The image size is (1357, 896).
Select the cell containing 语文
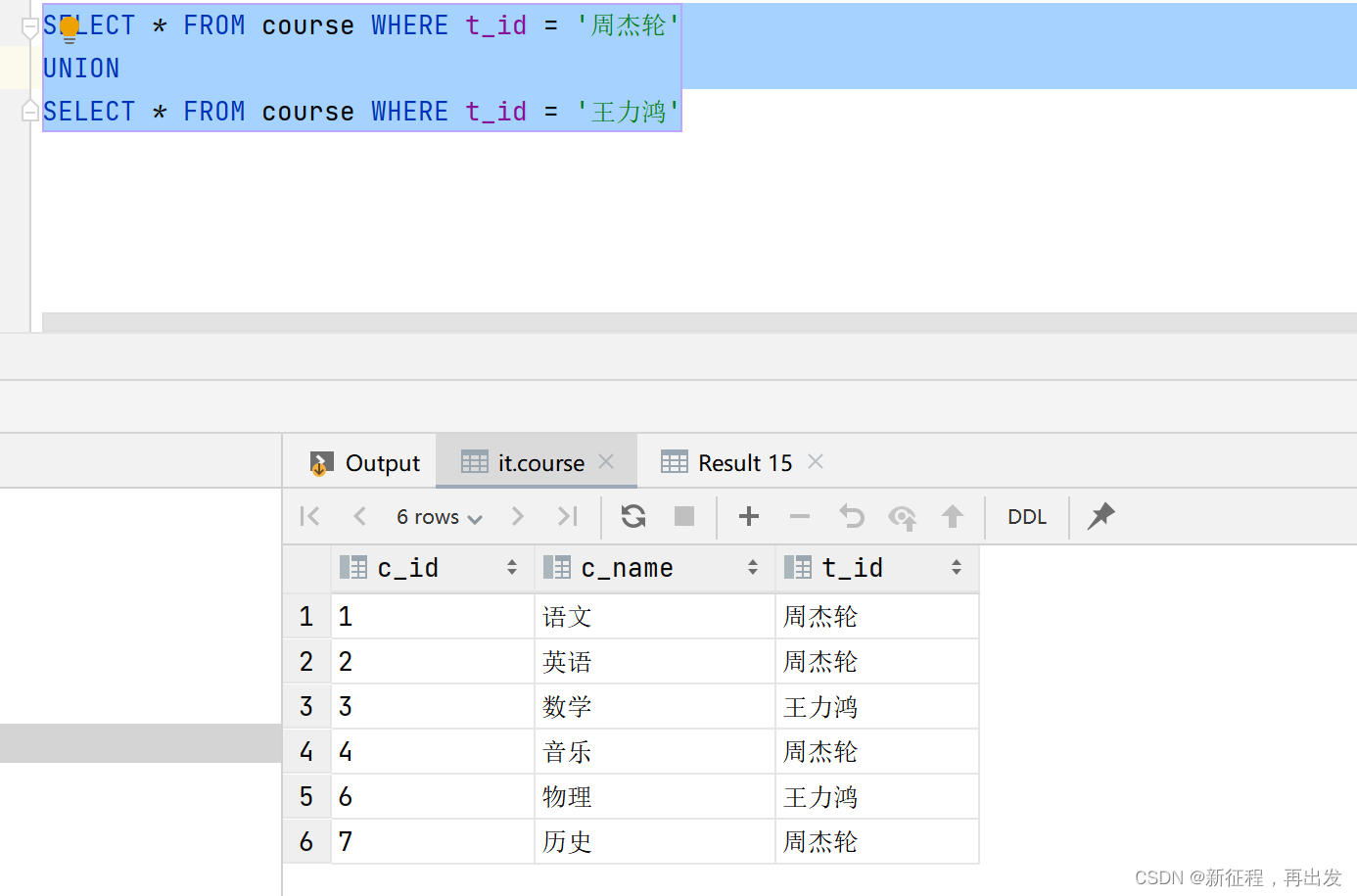point(655,617)
